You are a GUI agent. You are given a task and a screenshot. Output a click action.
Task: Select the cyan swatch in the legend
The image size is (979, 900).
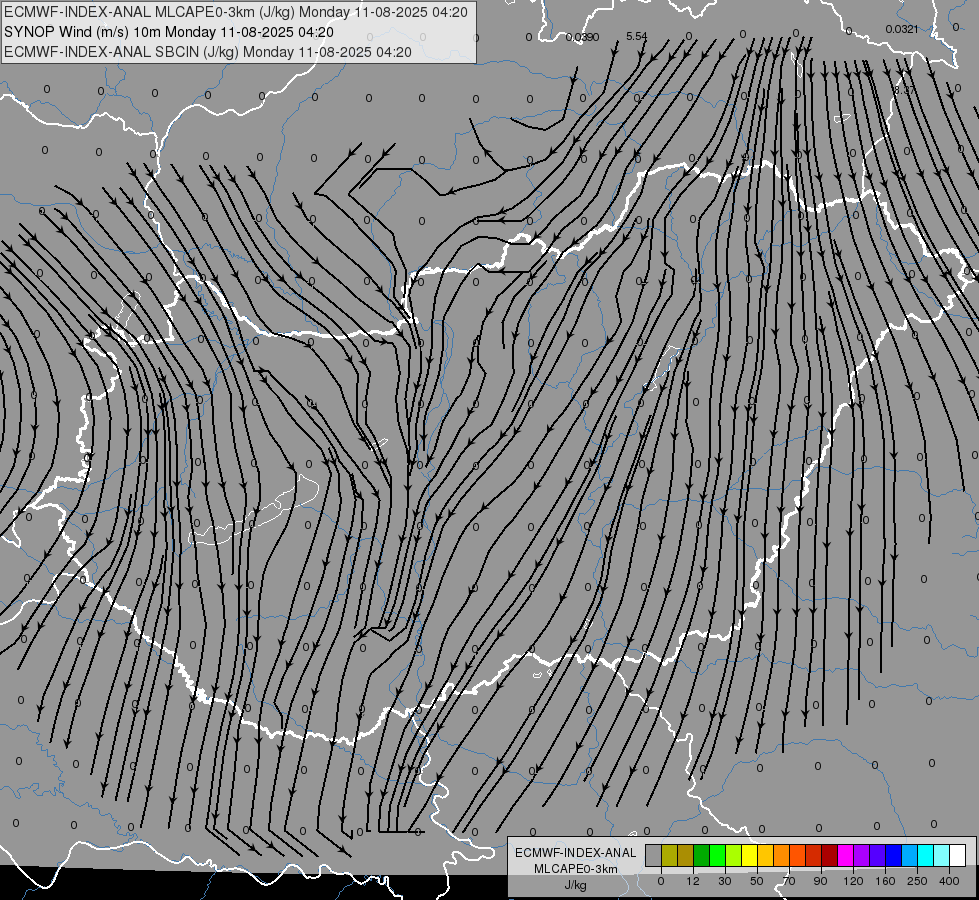925,855
